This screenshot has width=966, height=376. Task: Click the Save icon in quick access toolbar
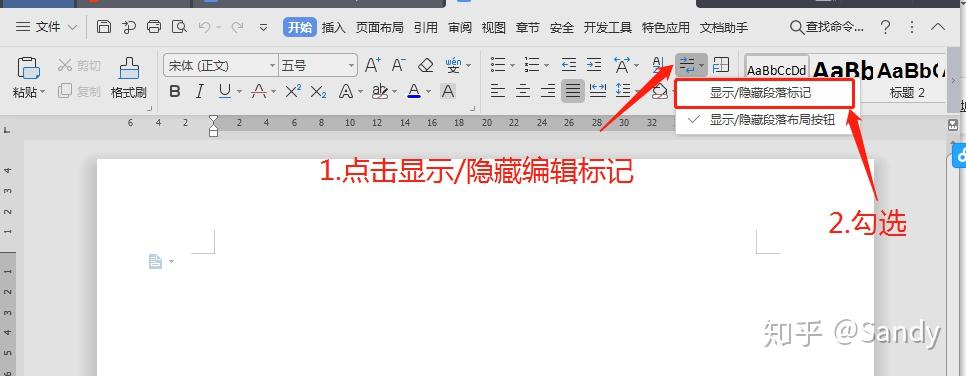pyautogui.click(x=104, y=27)
